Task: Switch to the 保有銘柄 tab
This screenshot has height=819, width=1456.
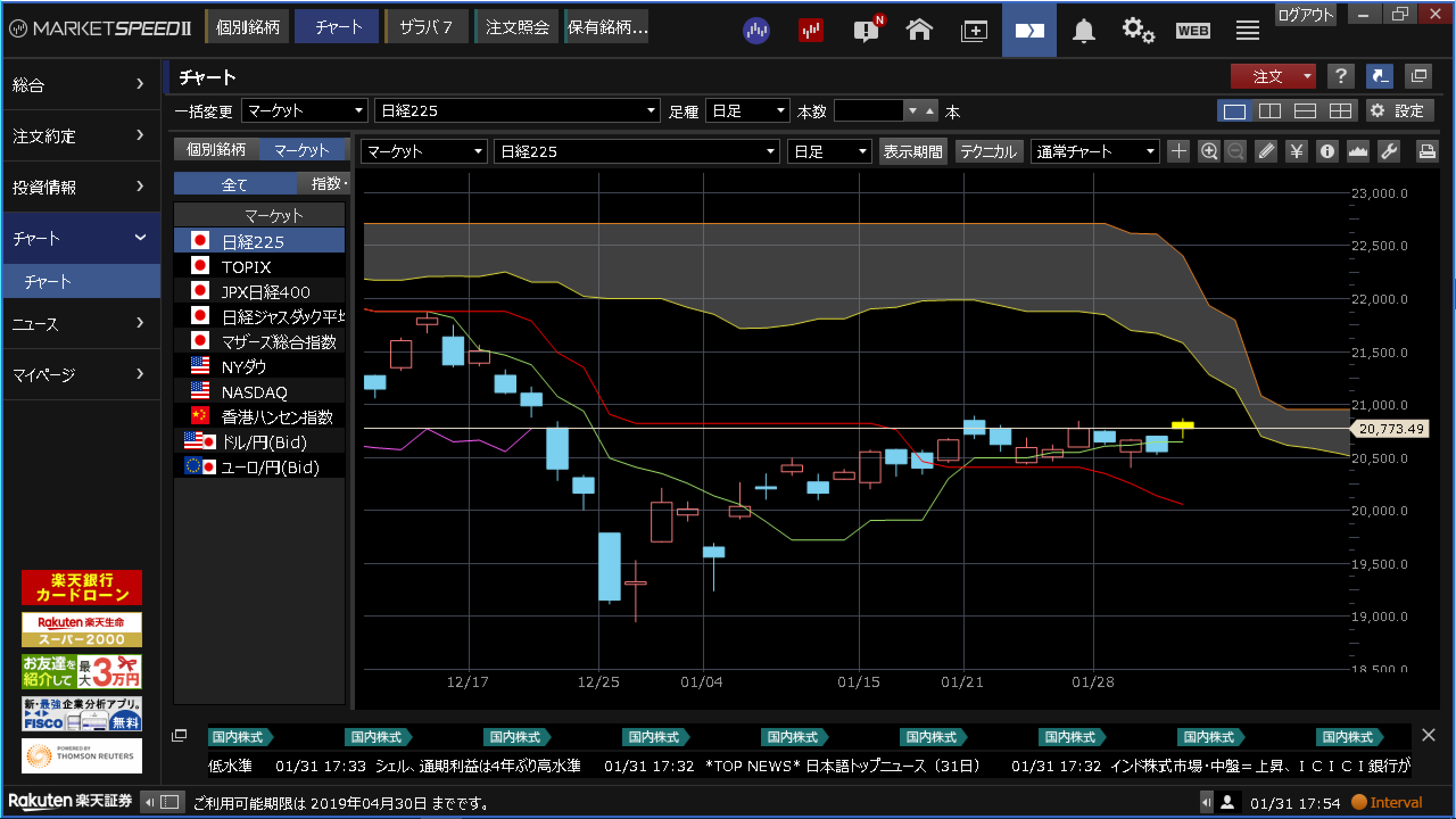Action: pyautogui.click(x=607, y=27)
